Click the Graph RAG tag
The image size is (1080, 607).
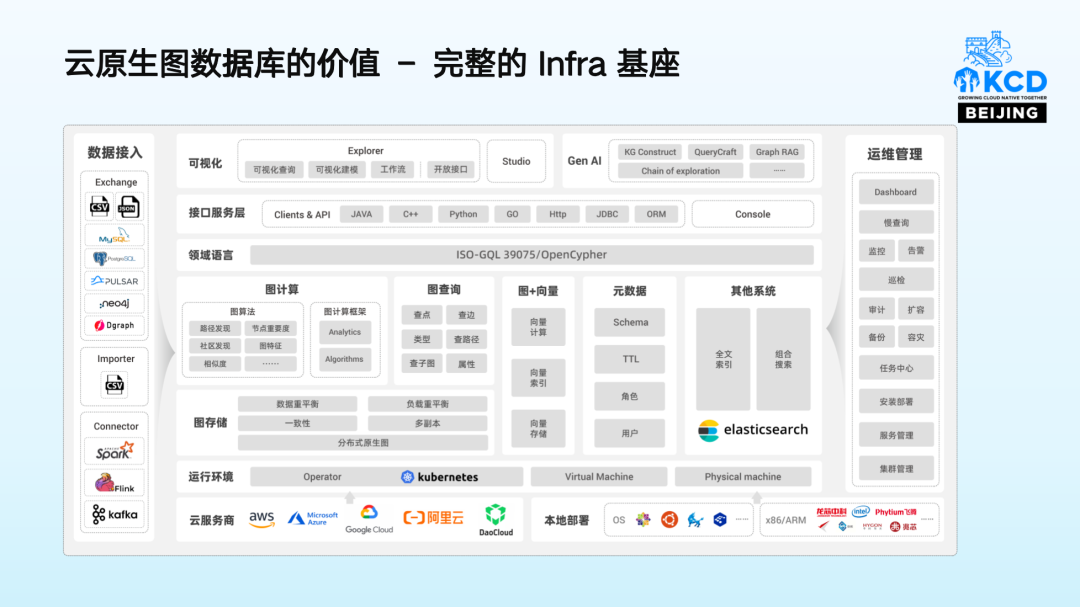tap(777, 152)
